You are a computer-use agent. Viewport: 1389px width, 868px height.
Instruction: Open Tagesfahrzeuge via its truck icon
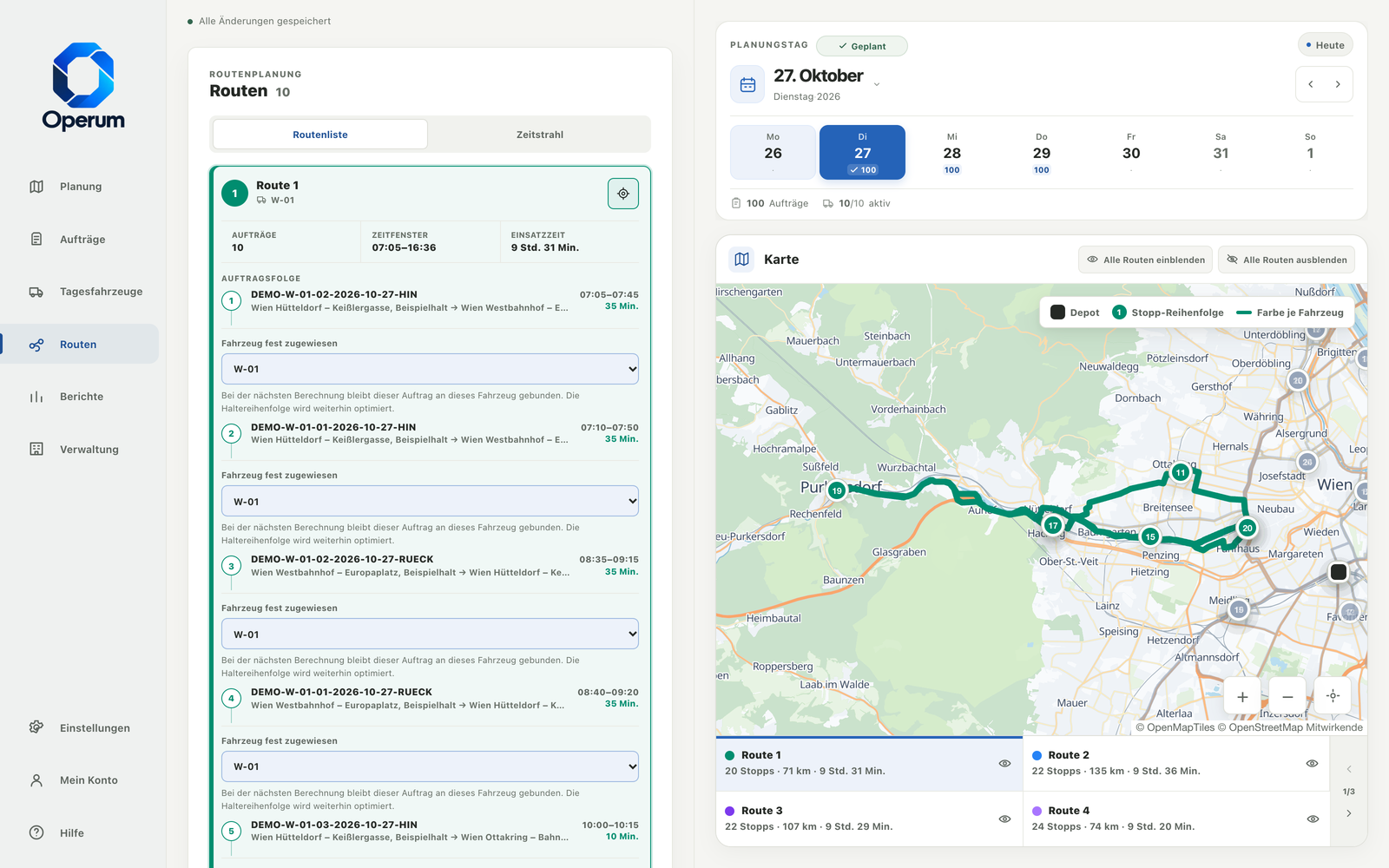pyautogui.click(x=36, y=292)
